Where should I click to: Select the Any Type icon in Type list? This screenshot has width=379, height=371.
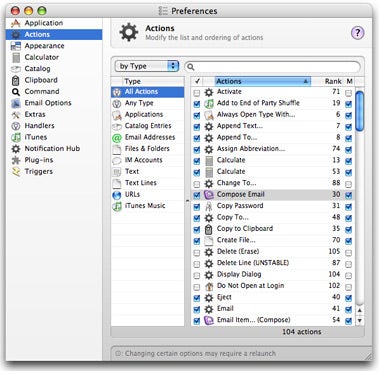click(x=117, y=103)
